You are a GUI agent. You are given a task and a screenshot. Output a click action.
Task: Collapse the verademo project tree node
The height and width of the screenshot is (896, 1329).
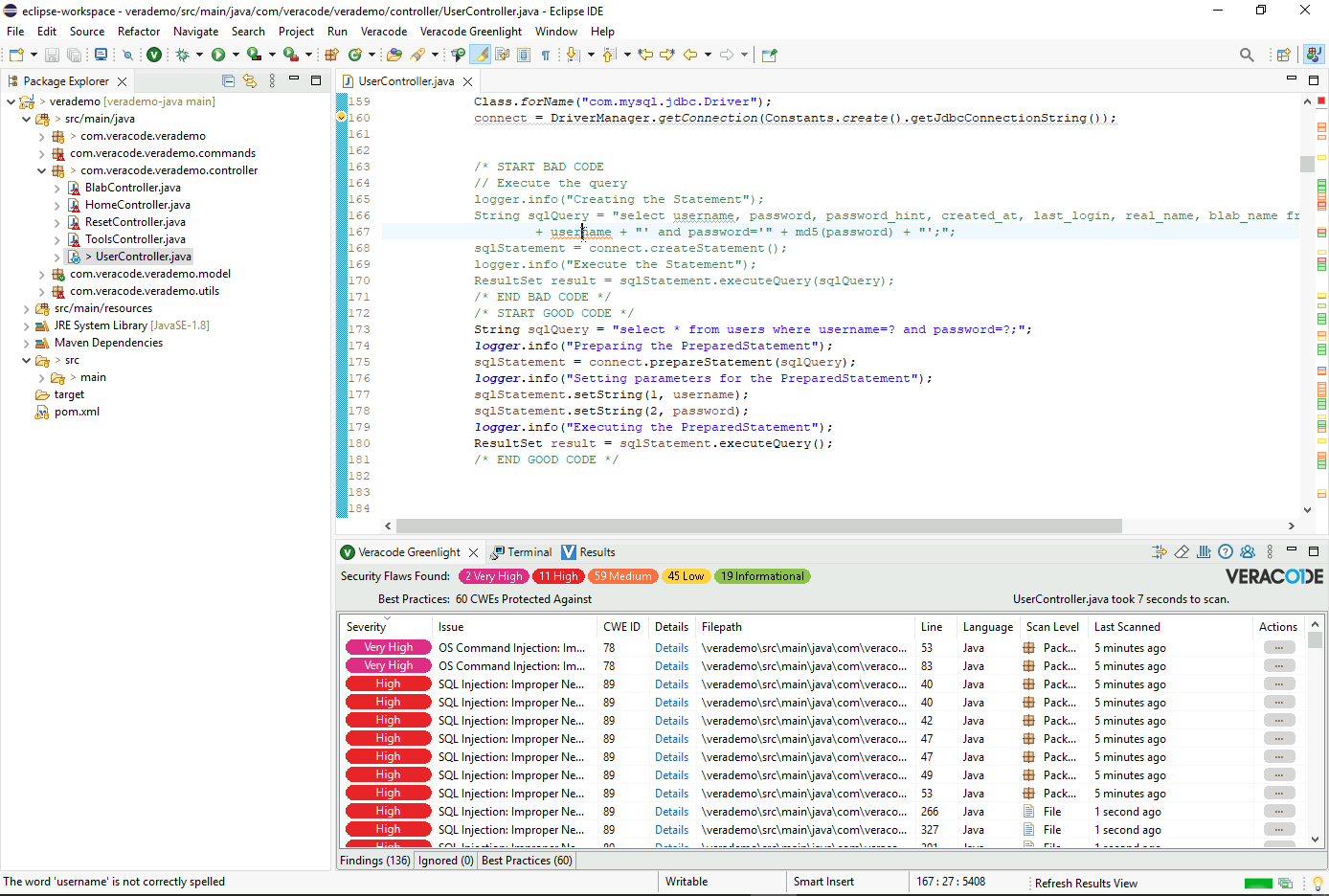pyautogui.click(x=11, y=101)
